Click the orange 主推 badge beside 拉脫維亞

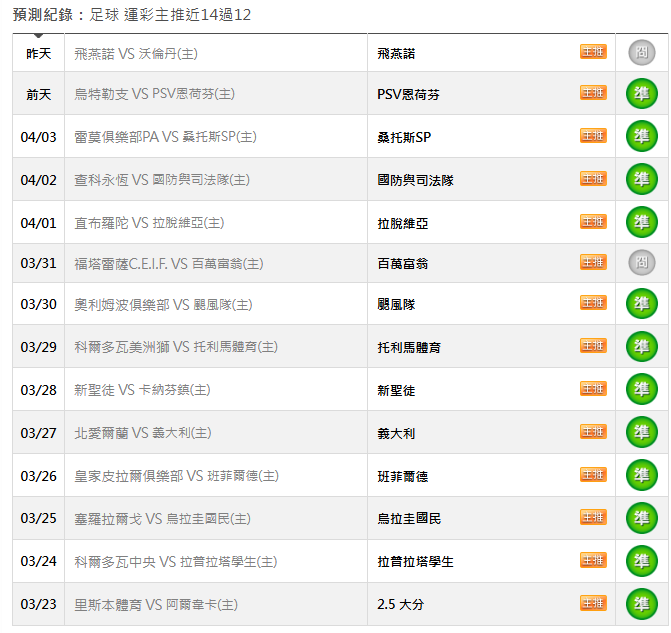click(x=593, y=221)
